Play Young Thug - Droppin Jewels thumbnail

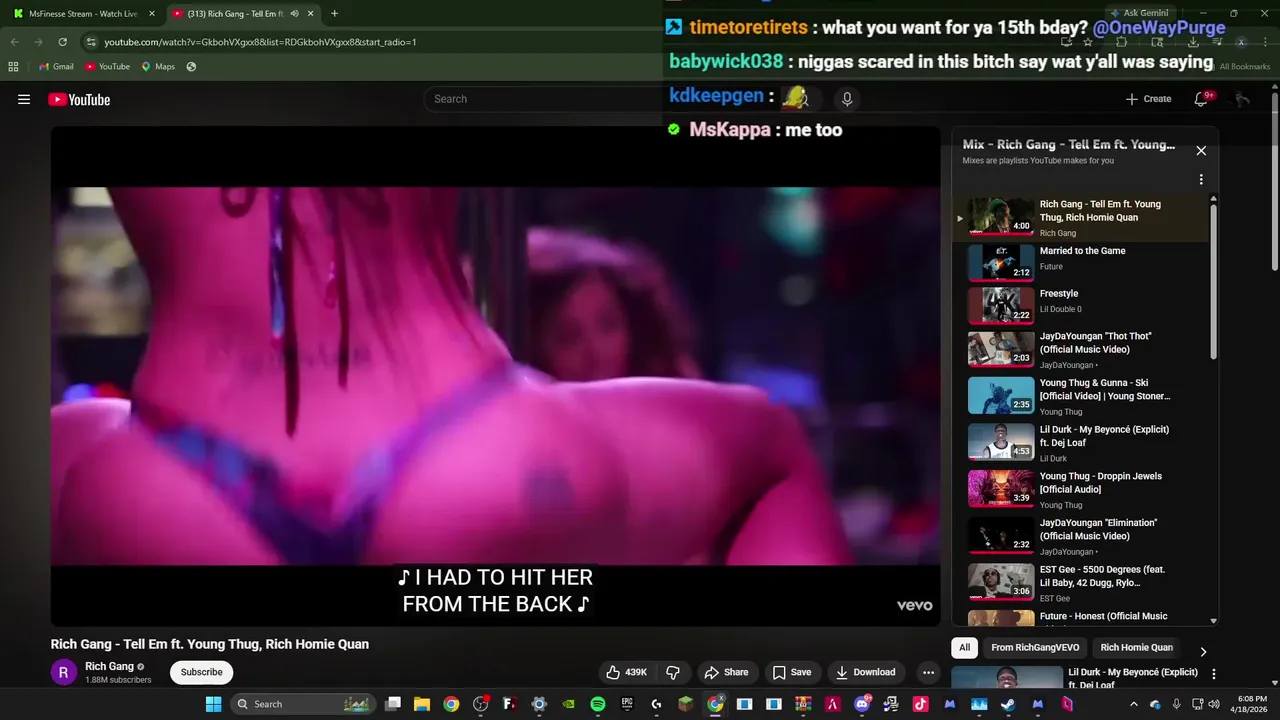[1001, 488]
